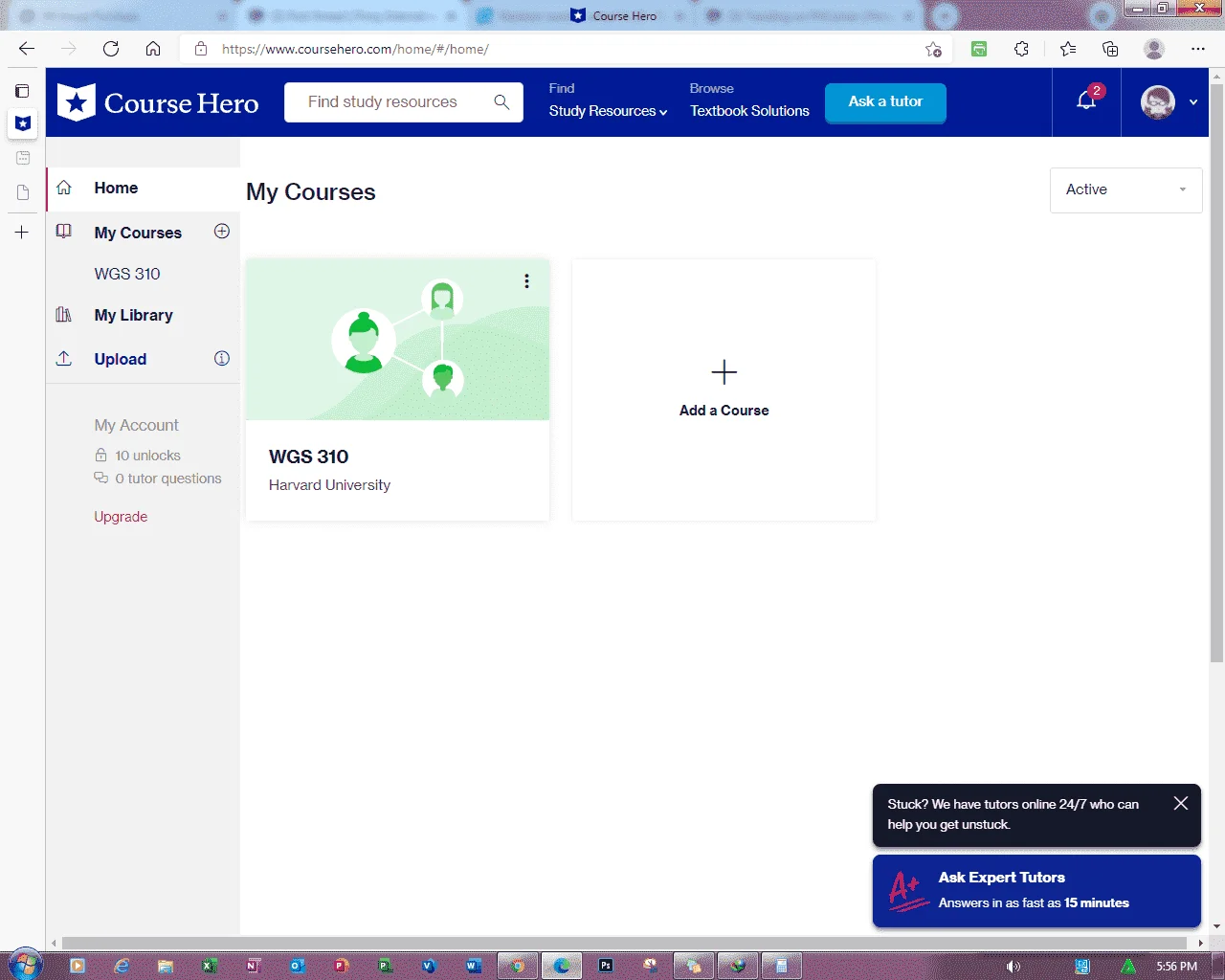Click the plus icon on Add a Course card
Viewport: 1225px width, 980px height.
[x=724, y=372]
